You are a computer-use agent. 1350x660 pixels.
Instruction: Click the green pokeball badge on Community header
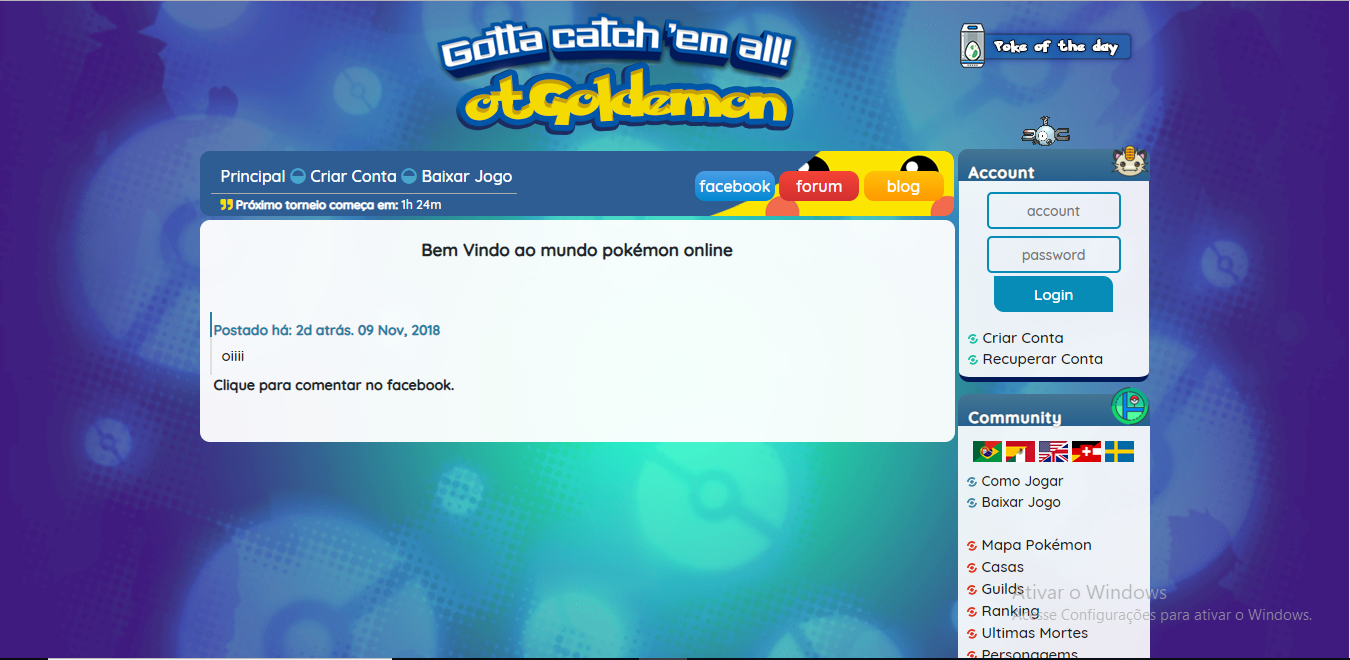[1130, 406]
